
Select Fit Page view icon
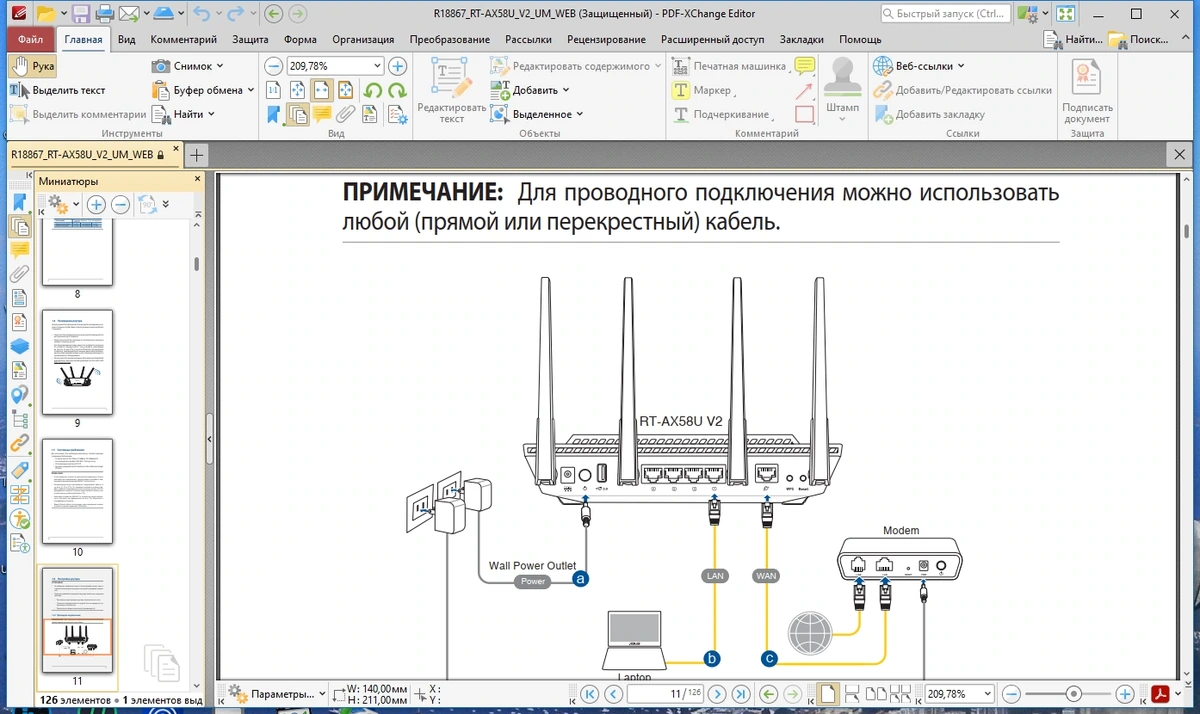pos(298,90)
